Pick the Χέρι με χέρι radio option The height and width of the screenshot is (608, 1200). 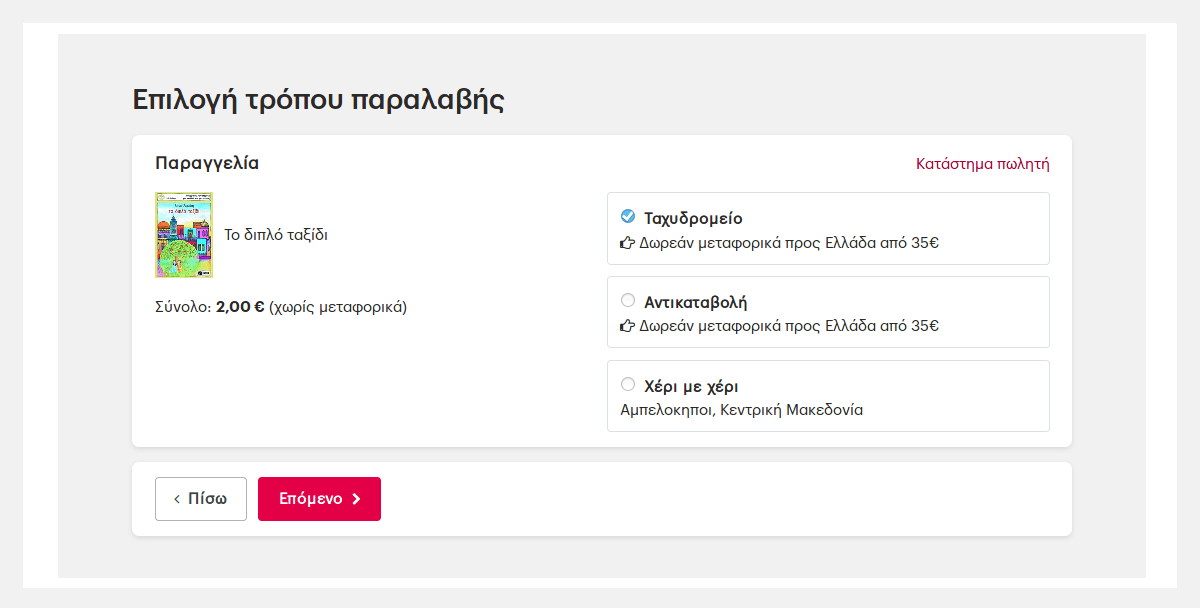[628, 384]
